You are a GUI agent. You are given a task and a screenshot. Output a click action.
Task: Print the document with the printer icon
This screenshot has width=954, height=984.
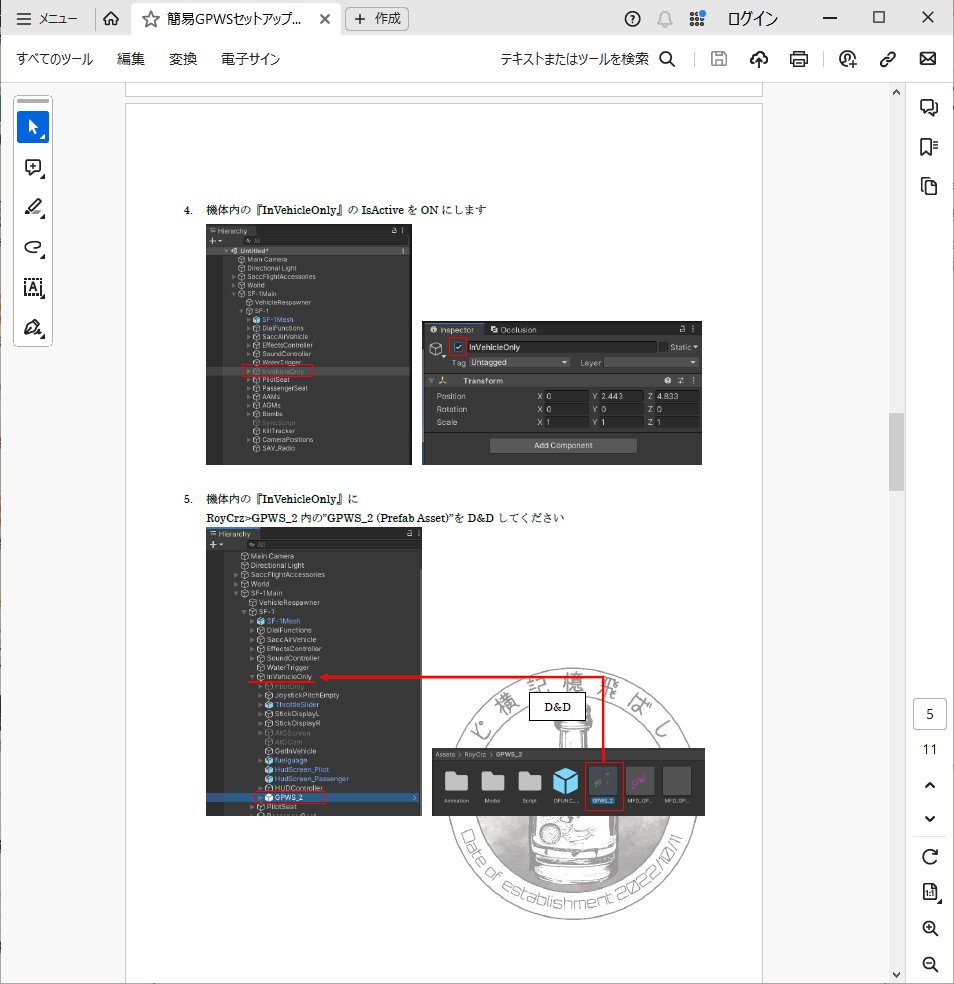(798, 59)
